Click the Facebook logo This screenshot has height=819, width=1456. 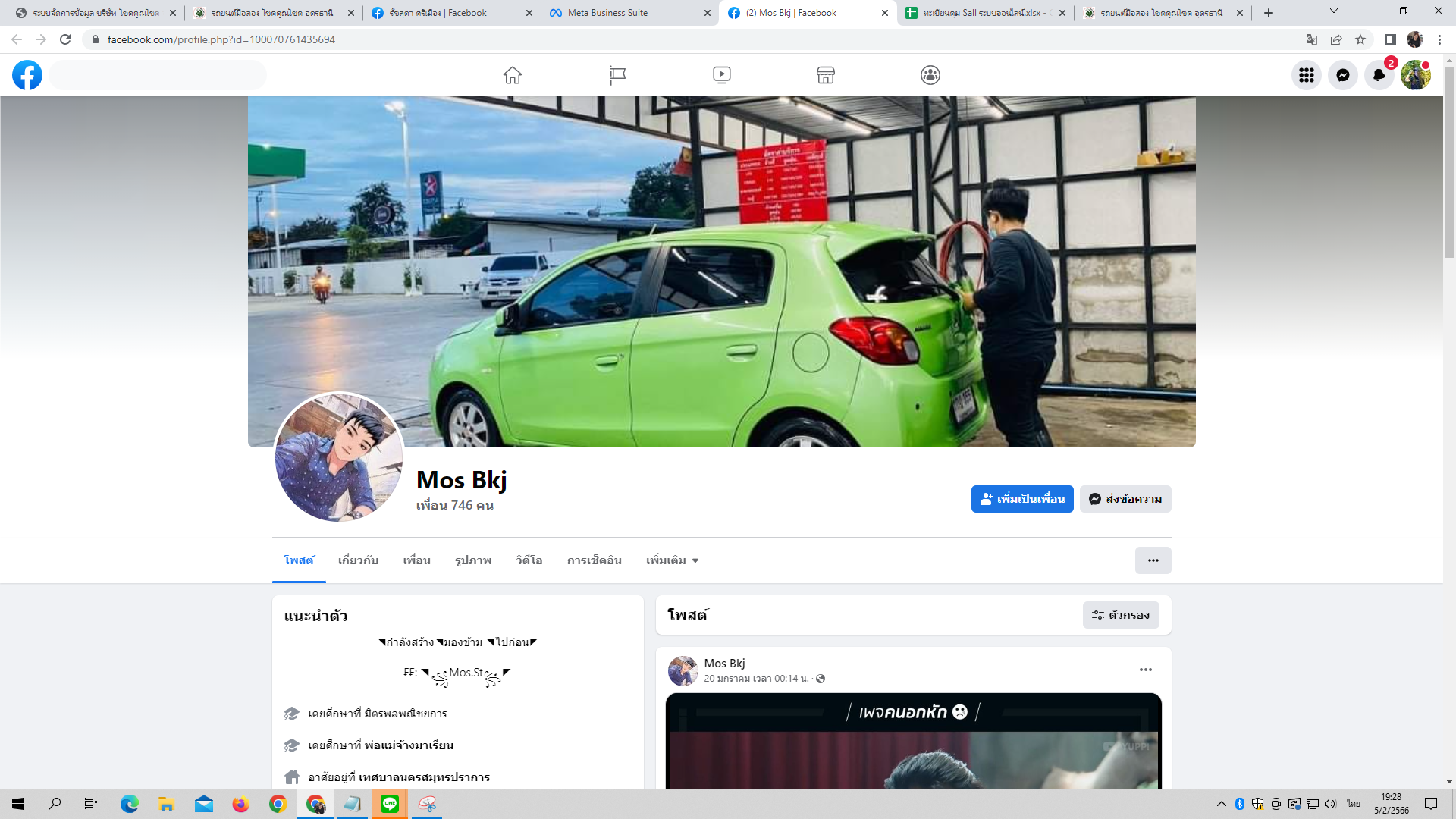point(27,75)
